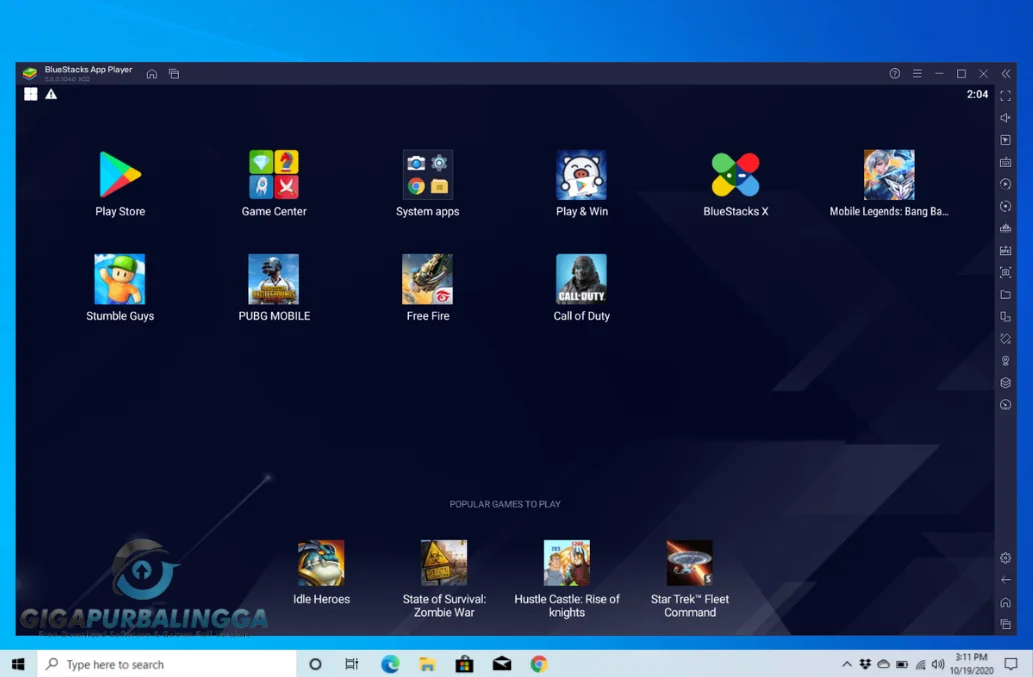
Task: Take a screenshot with the sidebar camera icon
Action: point(1005,272)
